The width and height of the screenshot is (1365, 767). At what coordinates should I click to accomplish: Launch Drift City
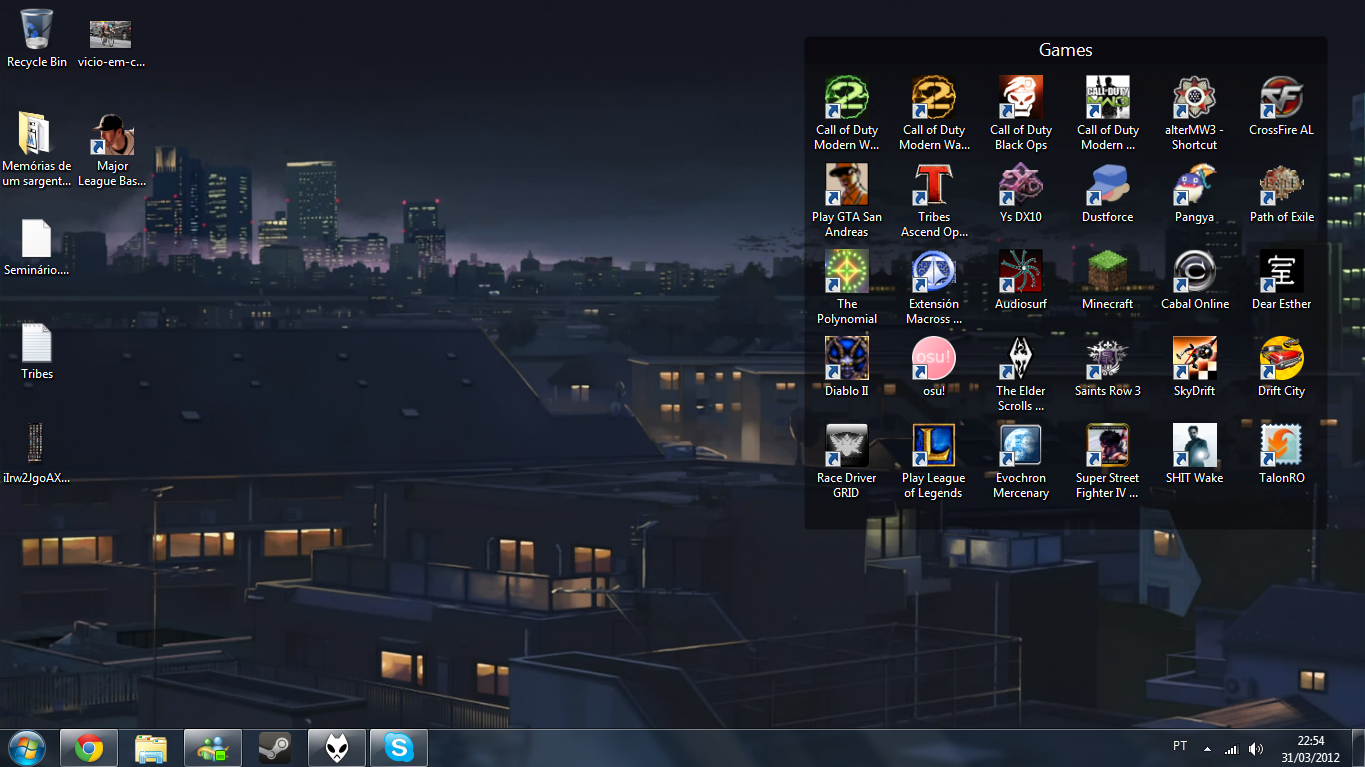pyautogui.click(x=1281, y=359)
